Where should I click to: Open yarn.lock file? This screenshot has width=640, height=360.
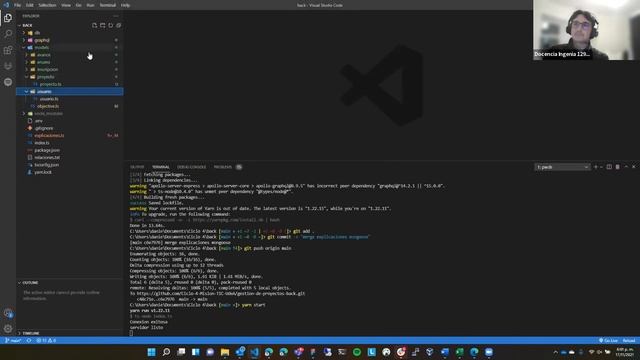pyautogui.click(x=69, y=172)
